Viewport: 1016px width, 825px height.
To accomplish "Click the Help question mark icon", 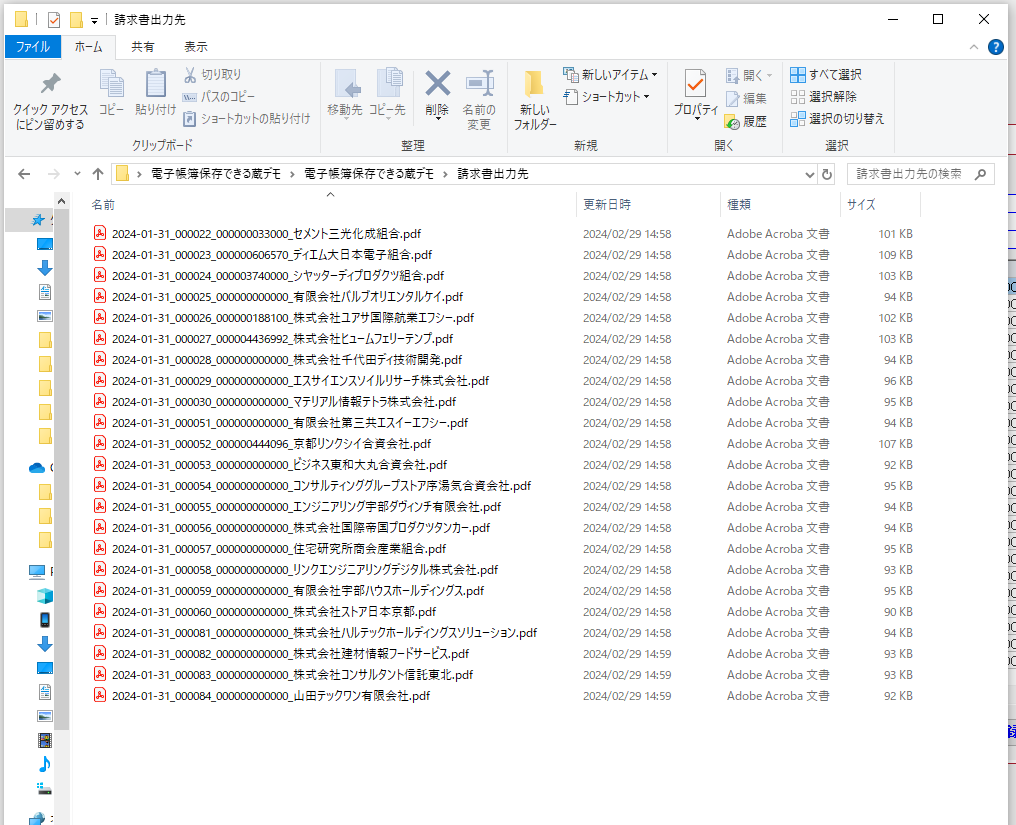I will (995, 47).
